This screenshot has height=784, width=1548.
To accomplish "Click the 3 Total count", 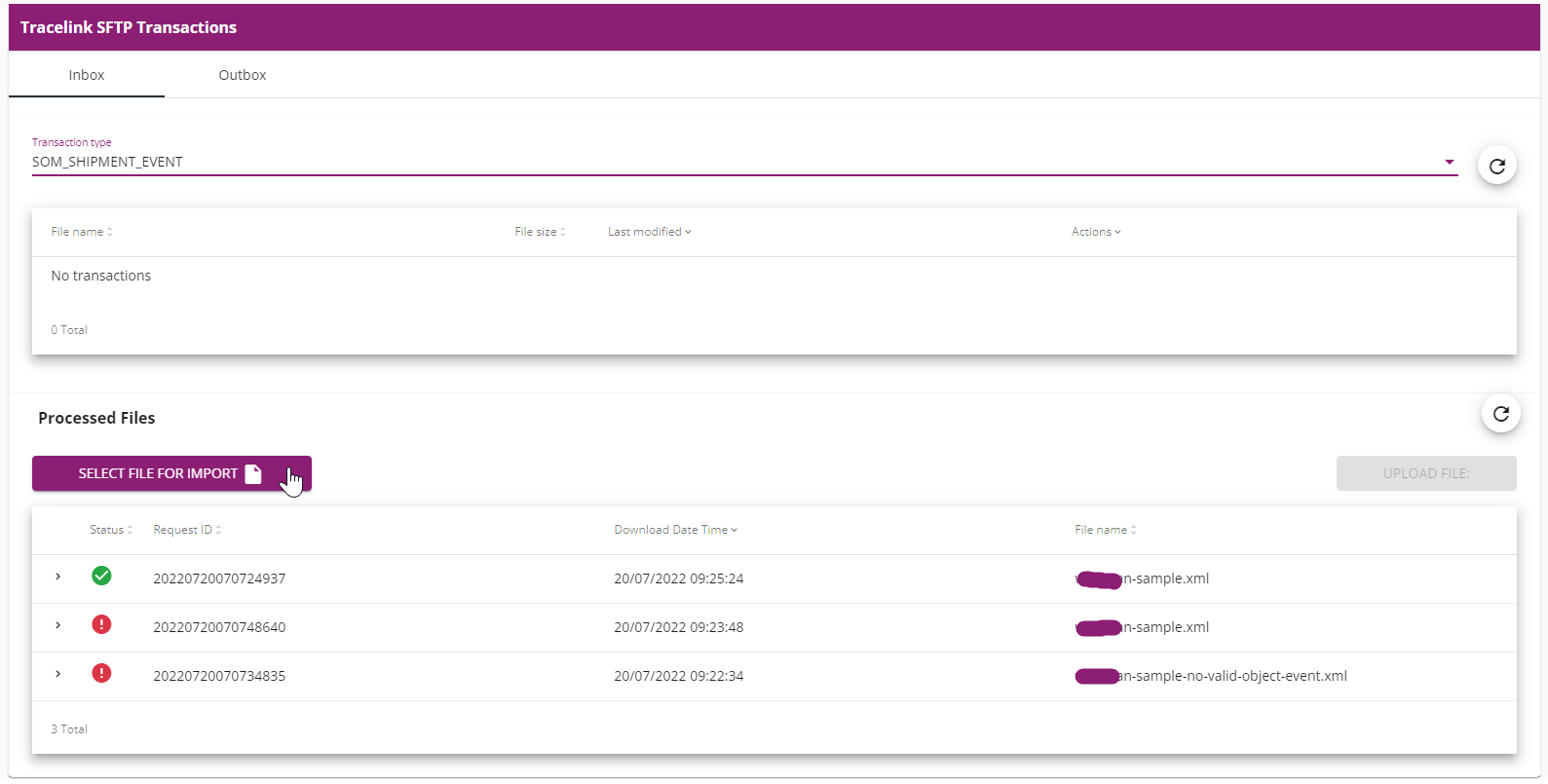I will [69, 729].
